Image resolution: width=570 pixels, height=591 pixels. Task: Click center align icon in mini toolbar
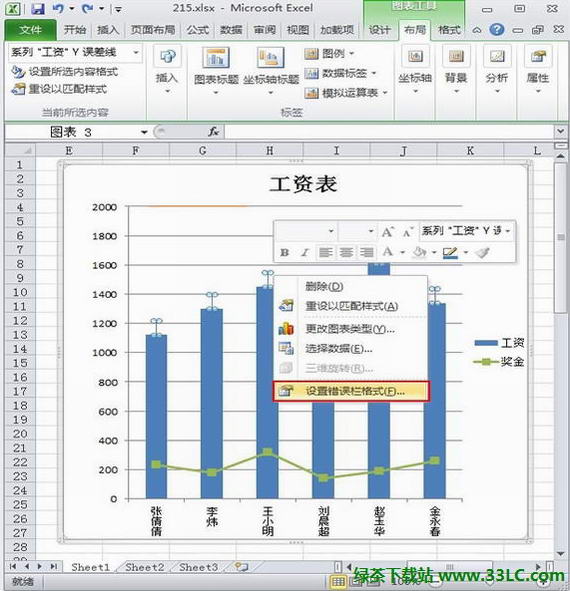click(x=346, y=253)
